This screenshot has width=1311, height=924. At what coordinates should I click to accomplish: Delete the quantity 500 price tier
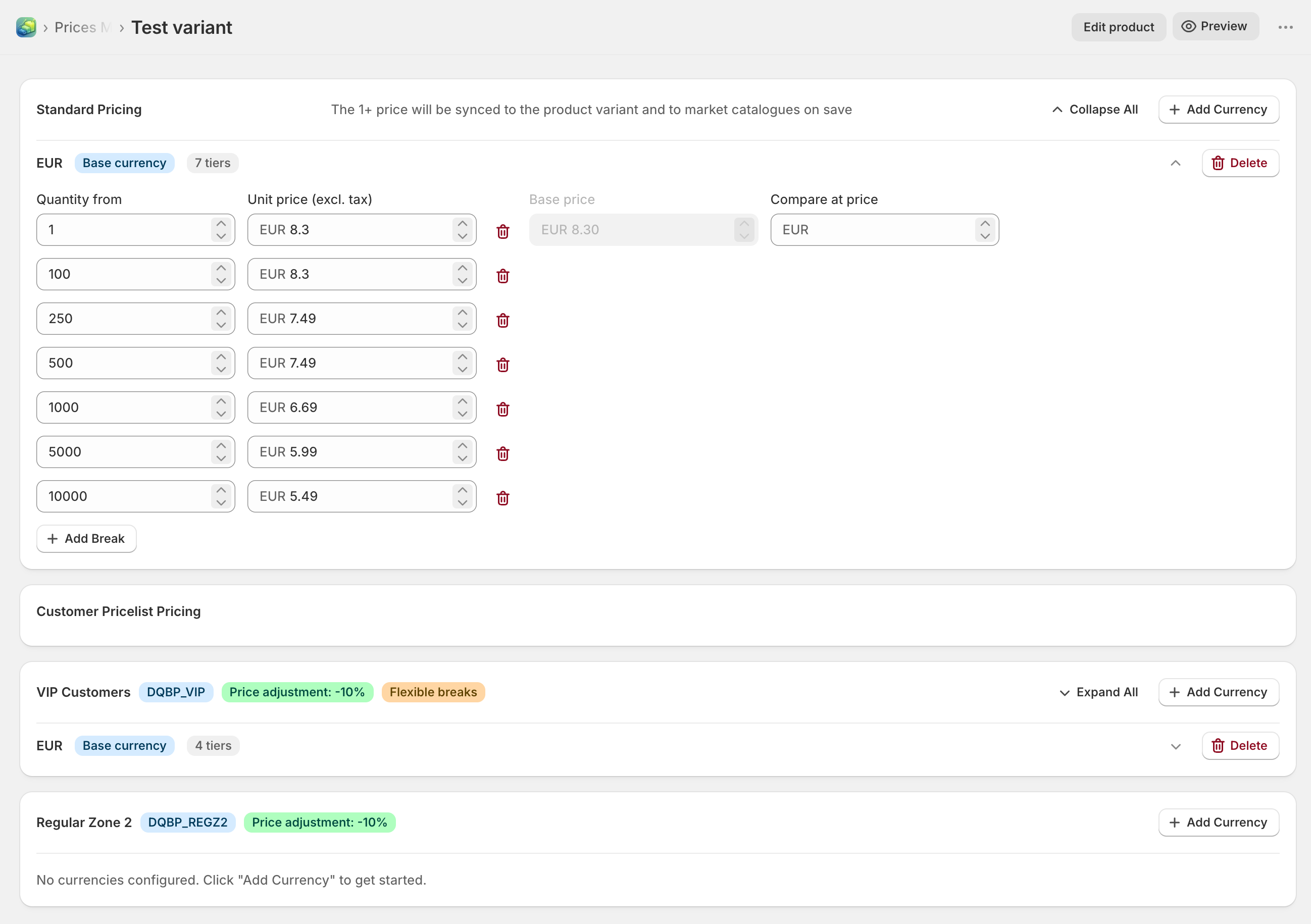(x=502, y=365)
